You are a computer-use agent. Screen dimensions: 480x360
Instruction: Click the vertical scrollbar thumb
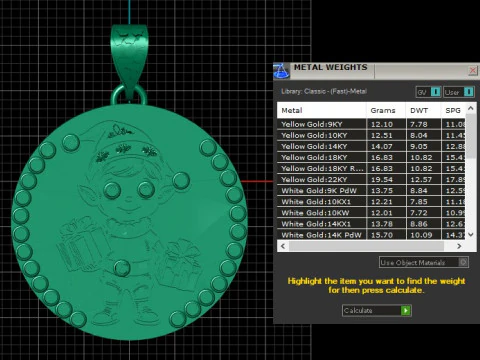tap(471, 136)
